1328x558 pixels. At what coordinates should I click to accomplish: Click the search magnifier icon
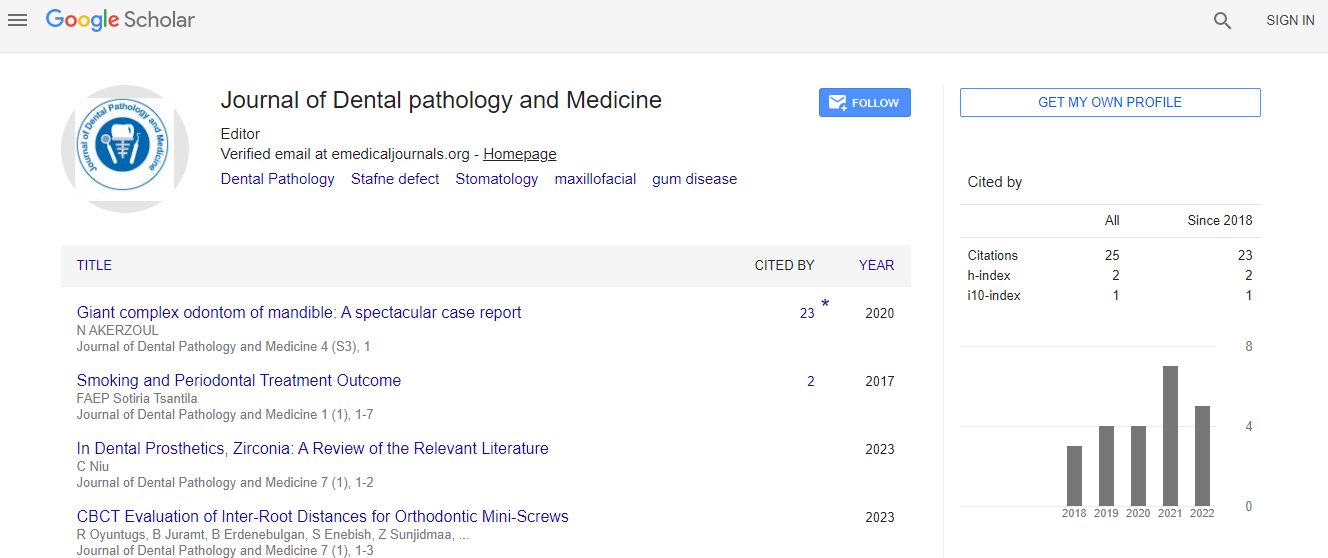(1222, 20)
